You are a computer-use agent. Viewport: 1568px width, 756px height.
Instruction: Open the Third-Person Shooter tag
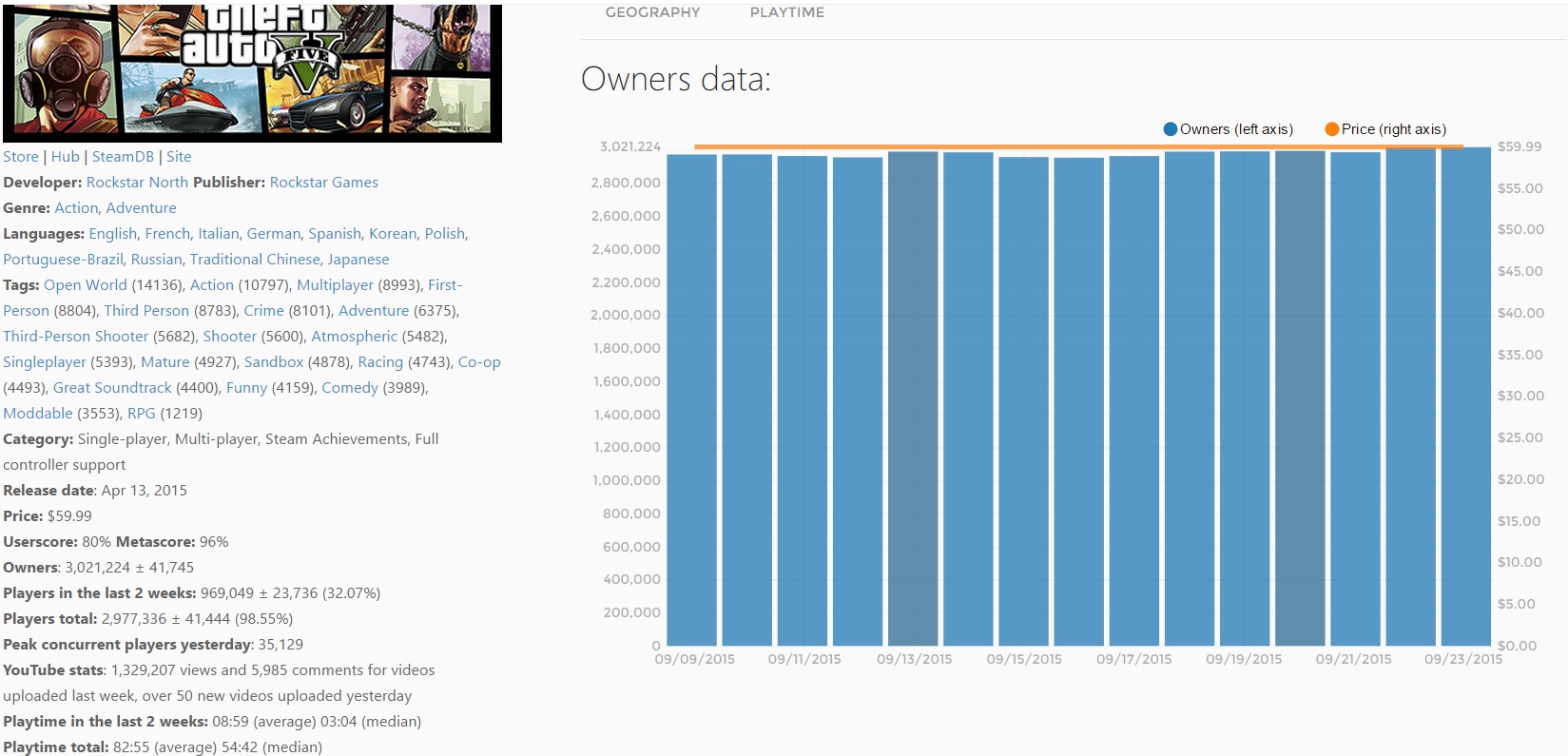(75, 337)
